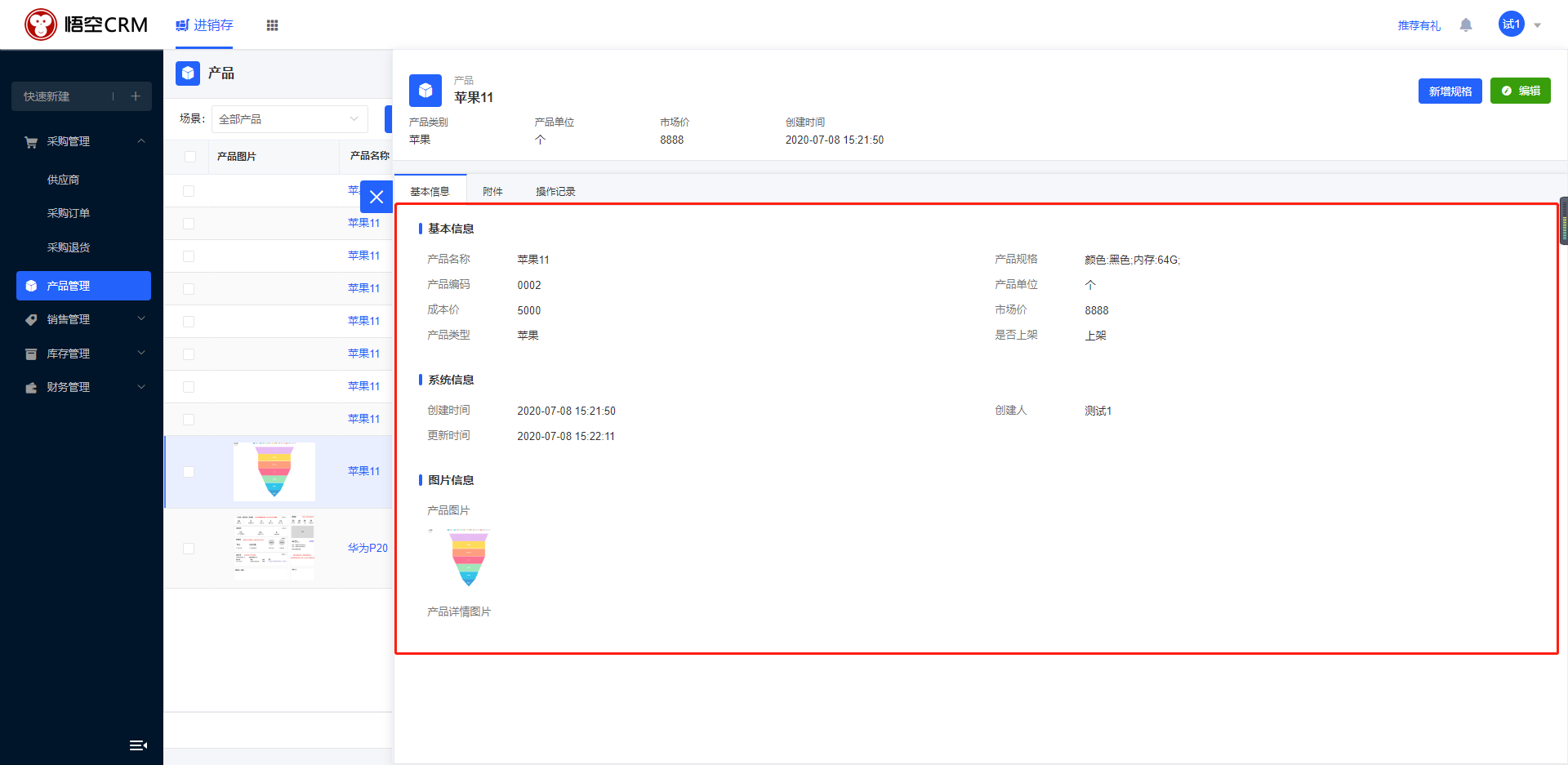1568x765 pixels.
Task: Click the 采购管理 shopping cart icon
Action: [31, 142]
